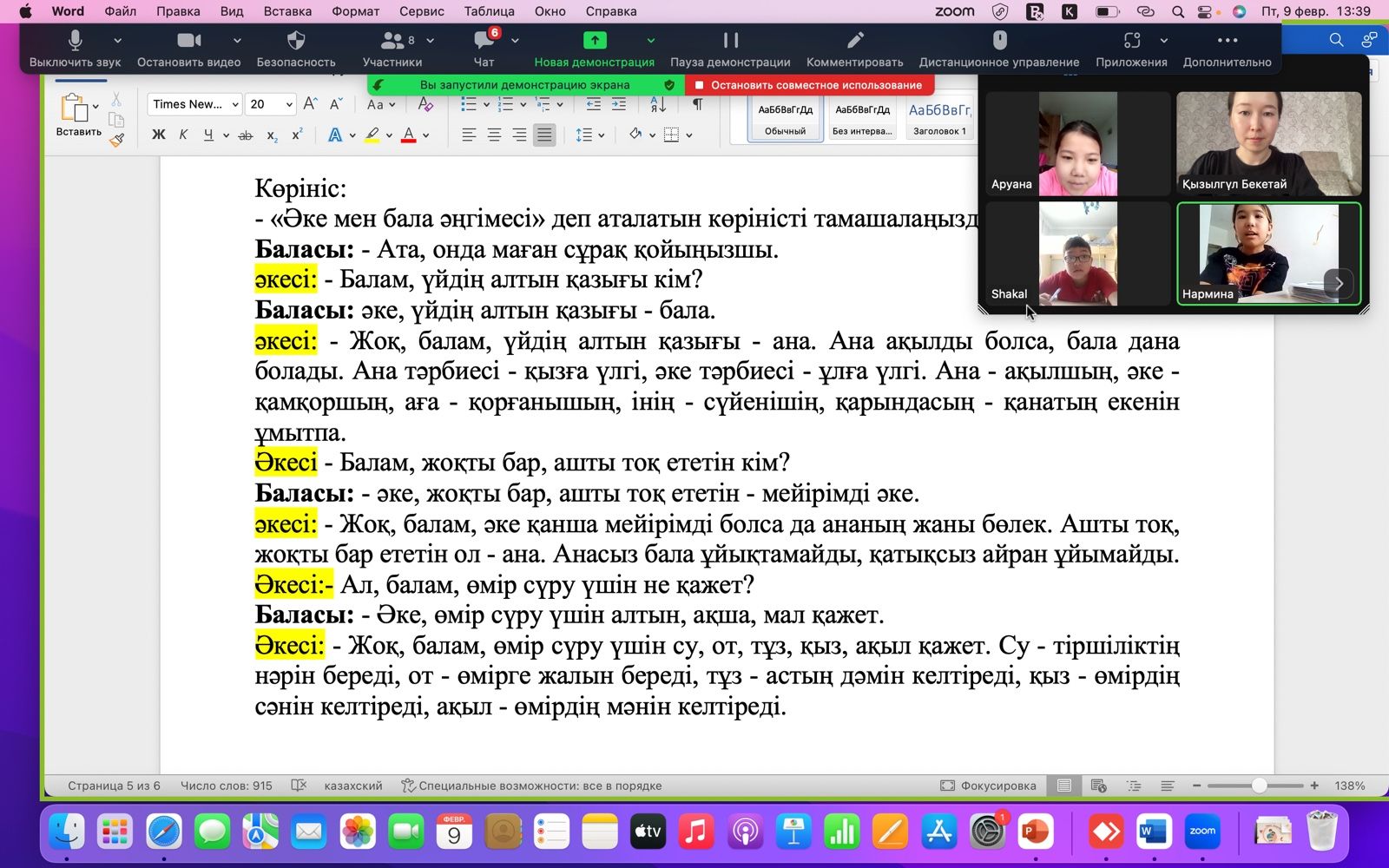The height and width of the screenshot is (868, 1389).
Task: Expand the font name dropdown
Action: pos(235,104)
